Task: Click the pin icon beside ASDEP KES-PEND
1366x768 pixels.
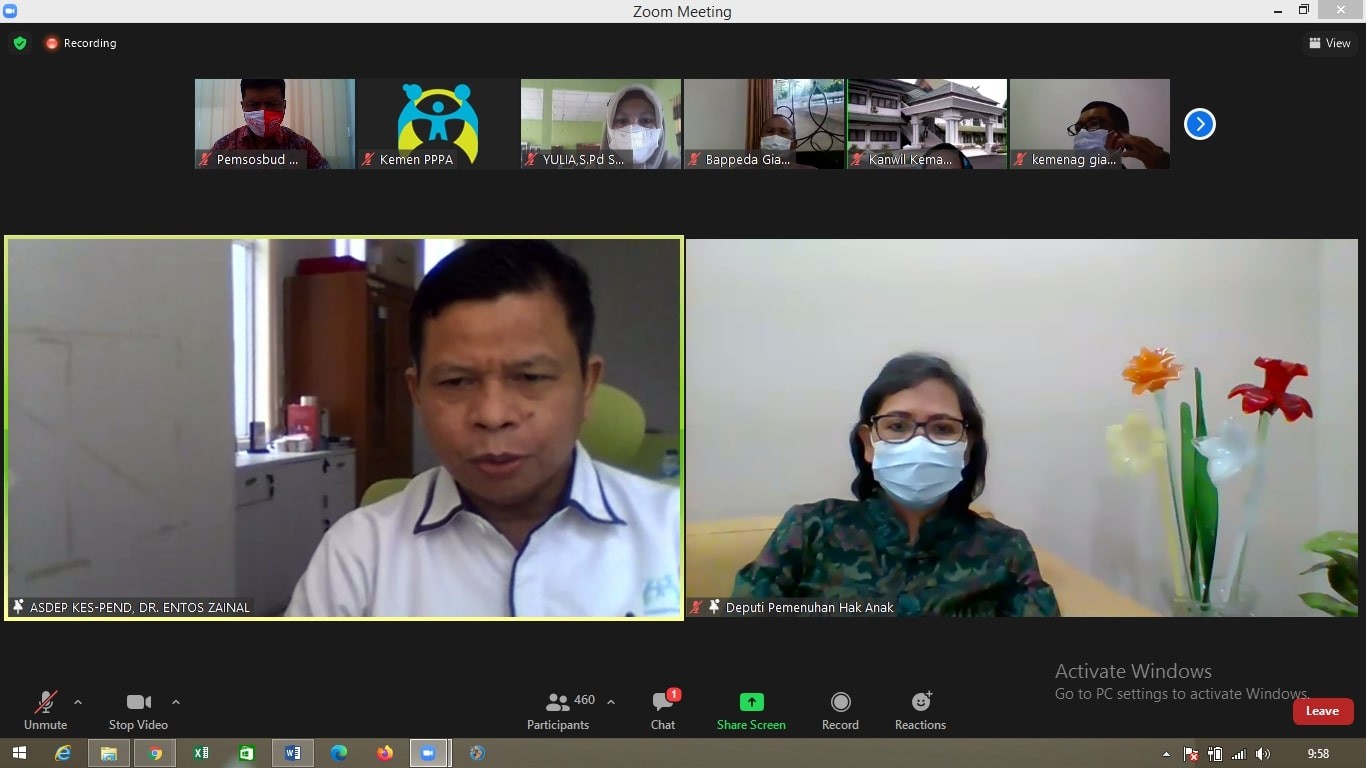Action: pos(18,607)
